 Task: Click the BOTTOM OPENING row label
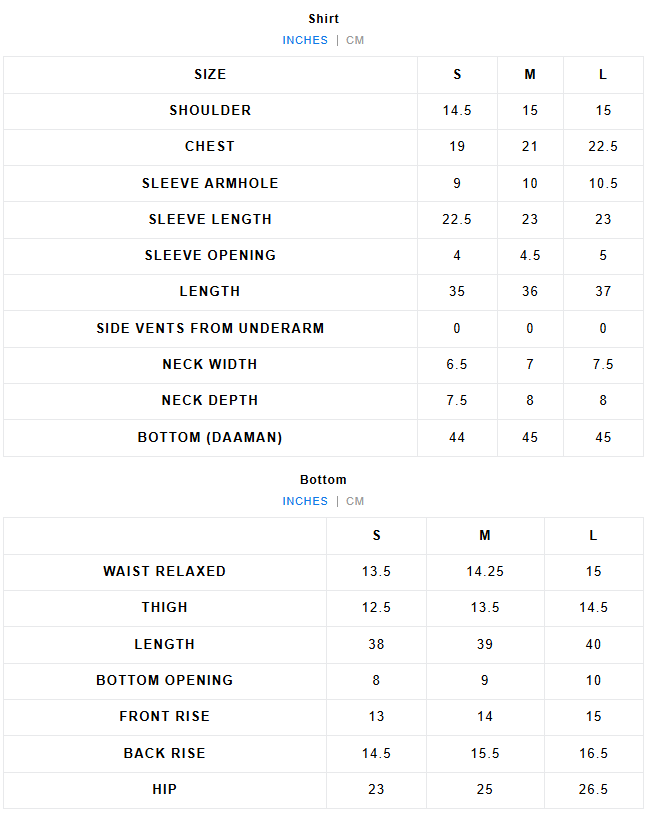coord(165,680)
